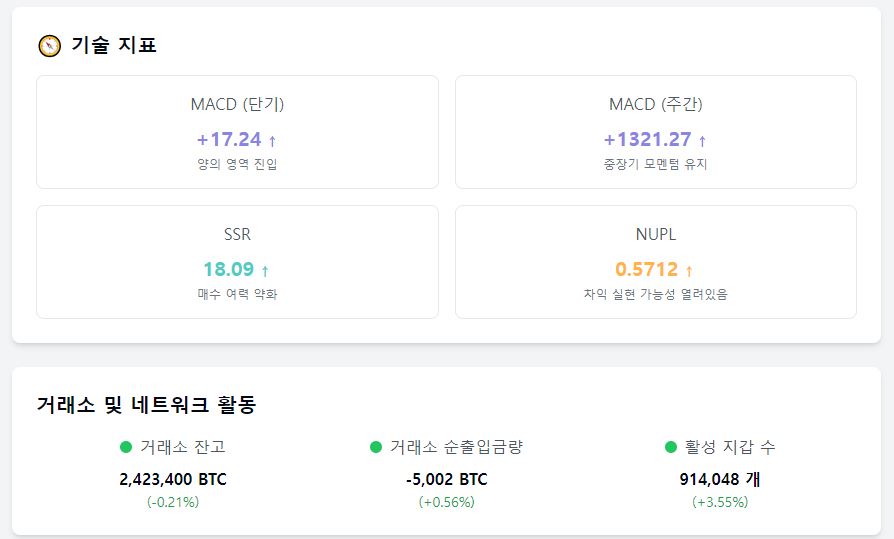Click the green dot beside 거래소 잔고

point(126,447)
